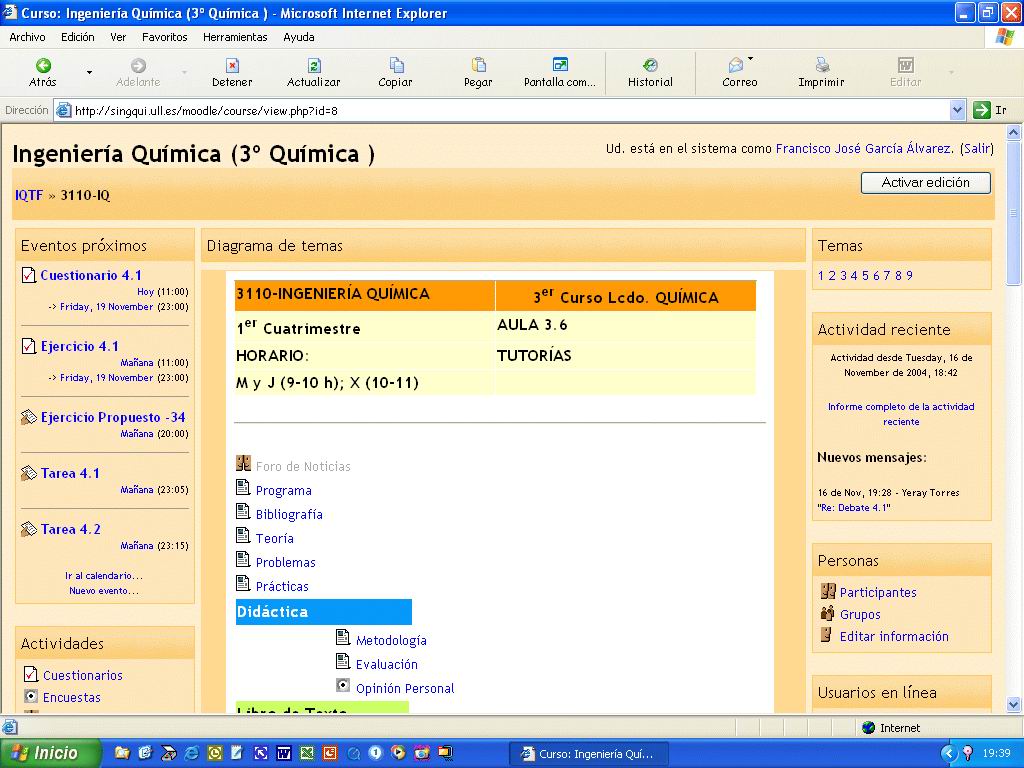Screen dimensions: 1024x768
Task: Open the Favoritos menu
Action: pyautogui.click(x=164, y=37)
